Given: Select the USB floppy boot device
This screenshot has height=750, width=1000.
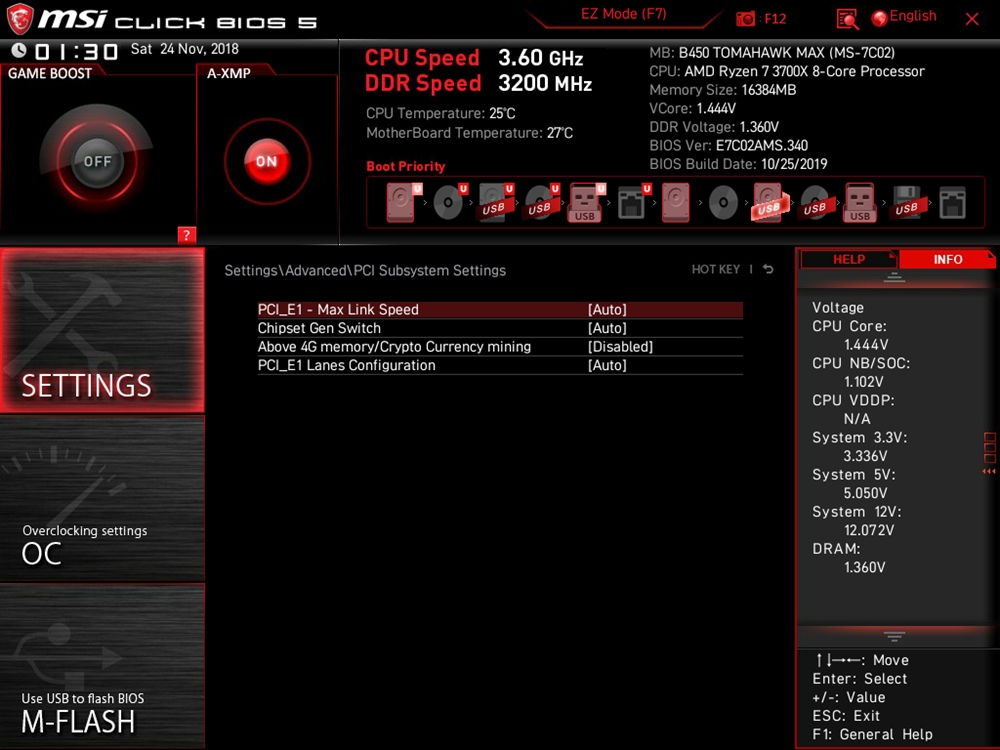Looking at the screenshot, I should pos(906,202).
